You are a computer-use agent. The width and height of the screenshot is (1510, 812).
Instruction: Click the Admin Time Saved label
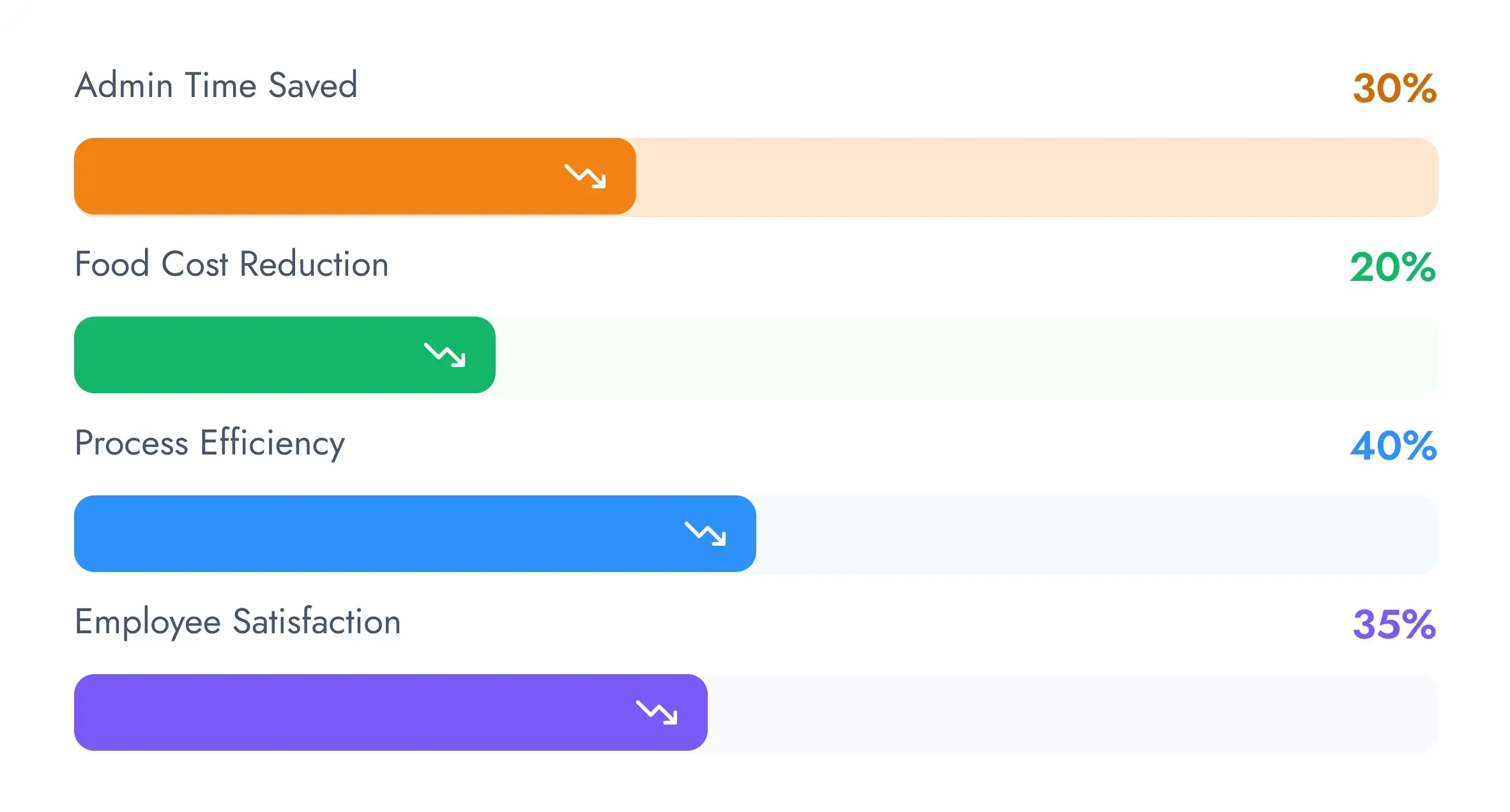pos(216,86)
